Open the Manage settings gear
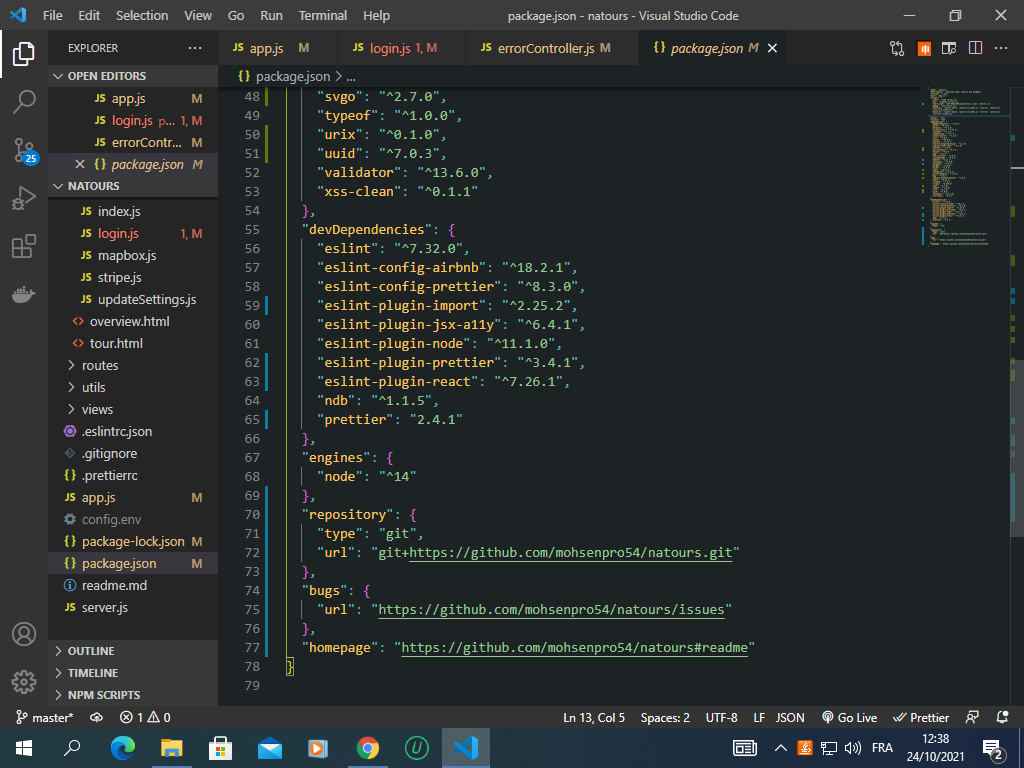1024x768 pixels. (24, 682)
